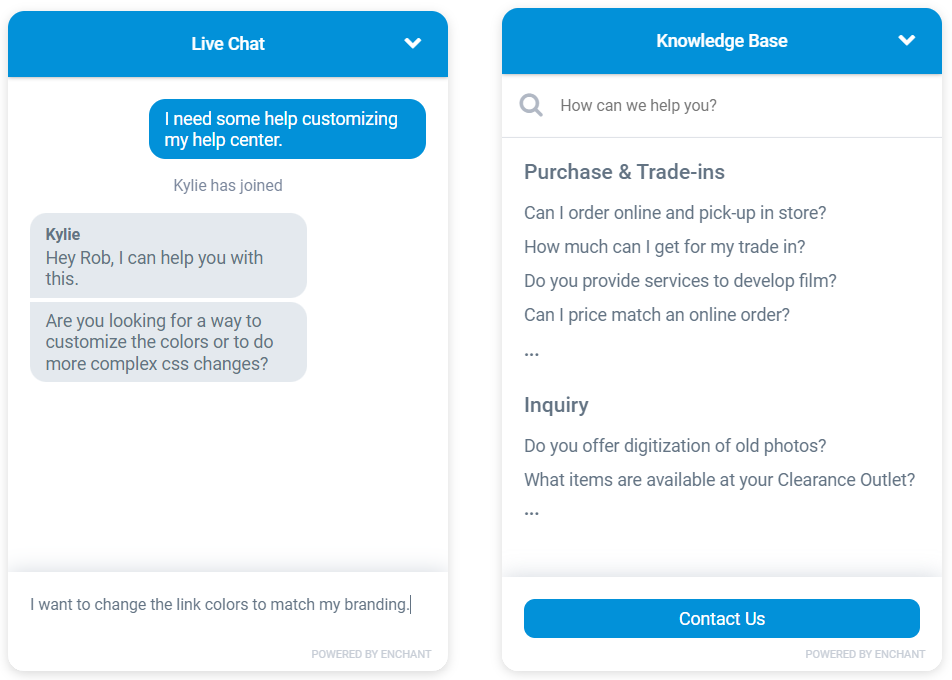Open 'Can I order online and pick-up in store?'

click(675, 213)
